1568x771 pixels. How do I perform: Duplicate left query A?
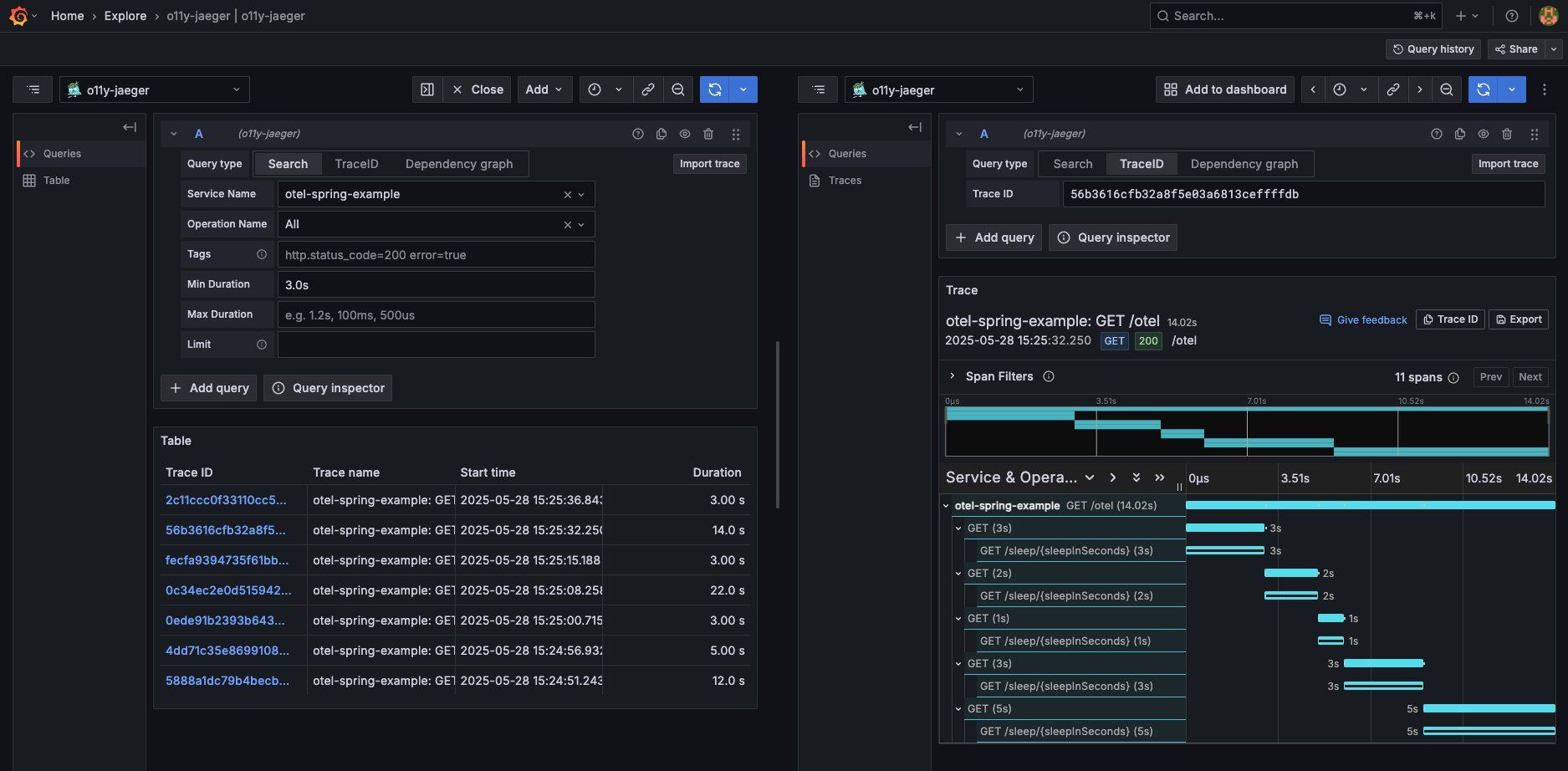point(661,134)
